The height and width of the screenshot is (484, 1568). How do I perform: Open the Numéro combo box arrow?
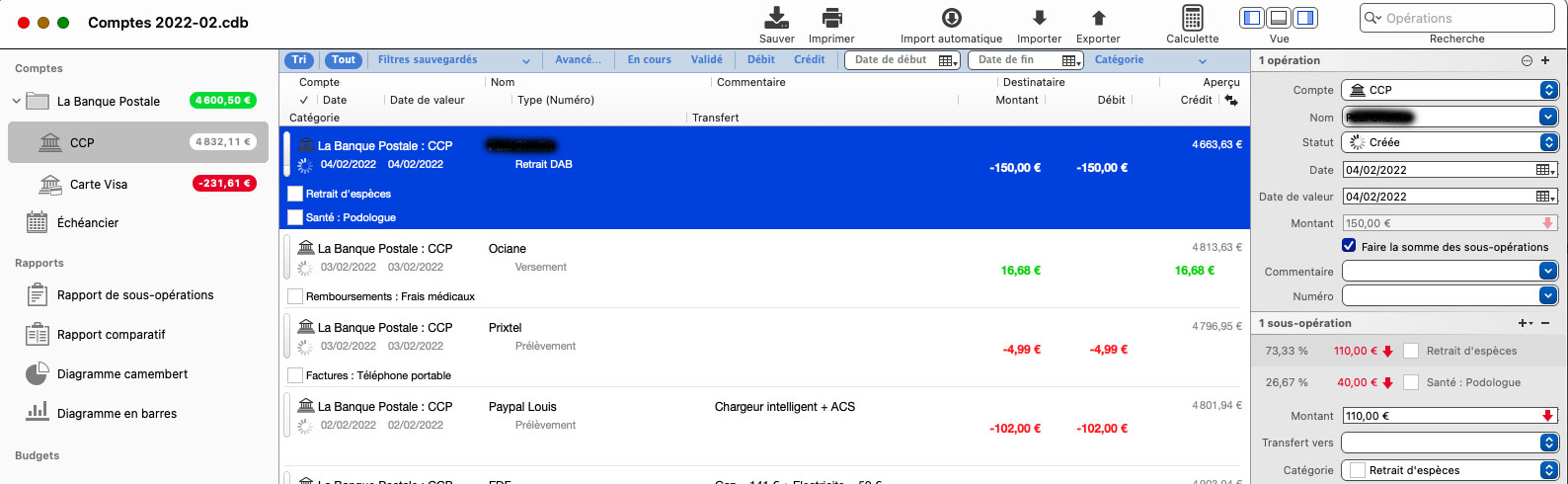pyautogui.click(x=1547, y=296)
